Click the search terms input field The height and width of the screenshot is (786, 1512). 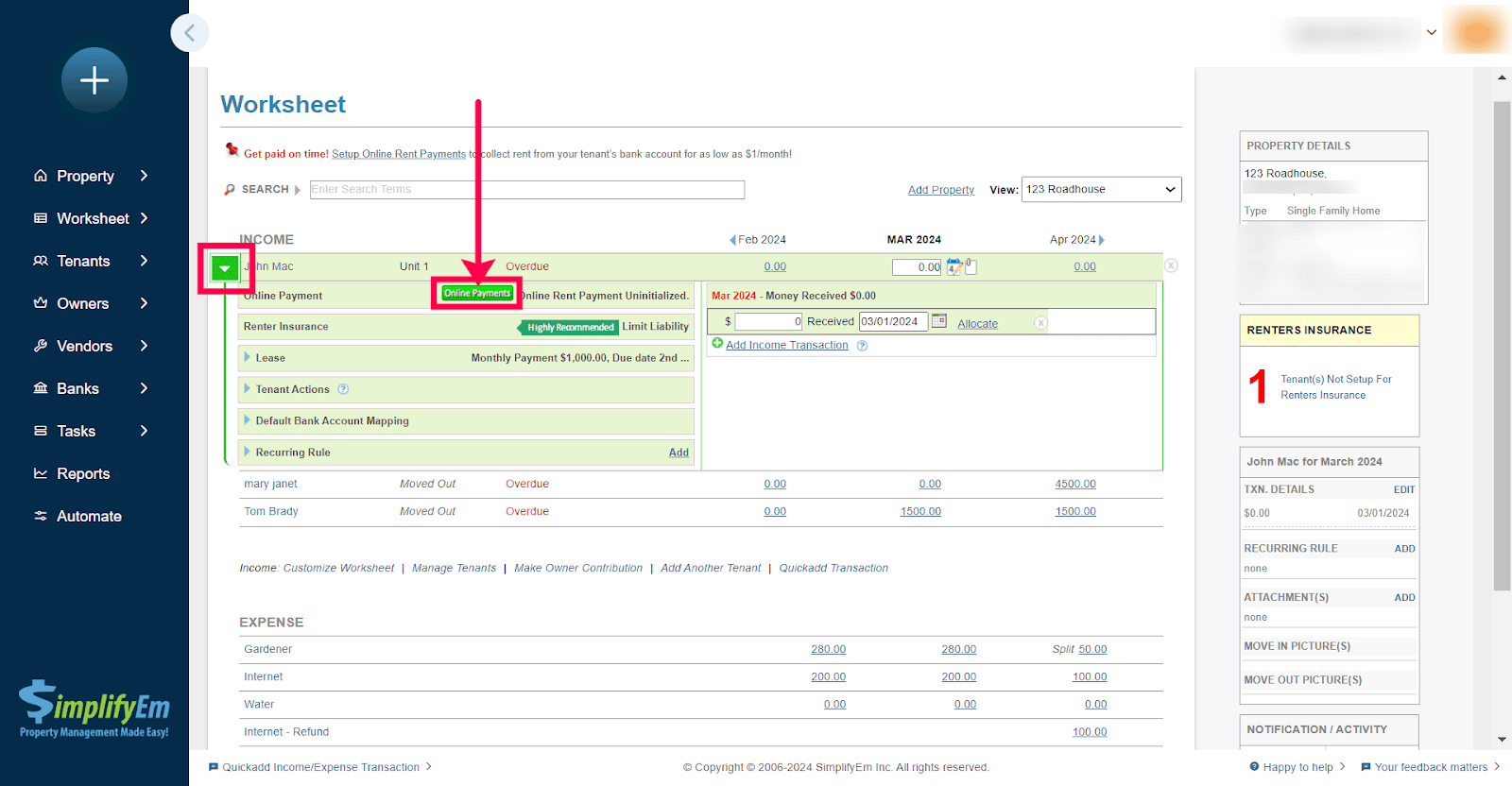(526, 190)
